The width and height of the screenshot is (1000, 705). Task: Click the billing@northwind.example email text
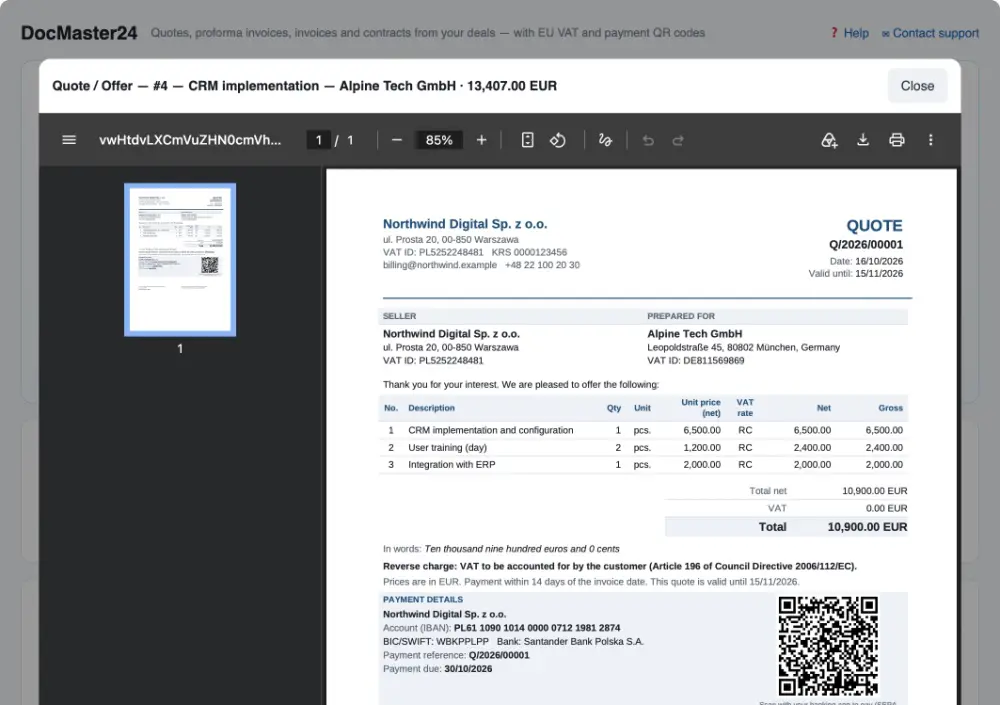coord(439,265)
